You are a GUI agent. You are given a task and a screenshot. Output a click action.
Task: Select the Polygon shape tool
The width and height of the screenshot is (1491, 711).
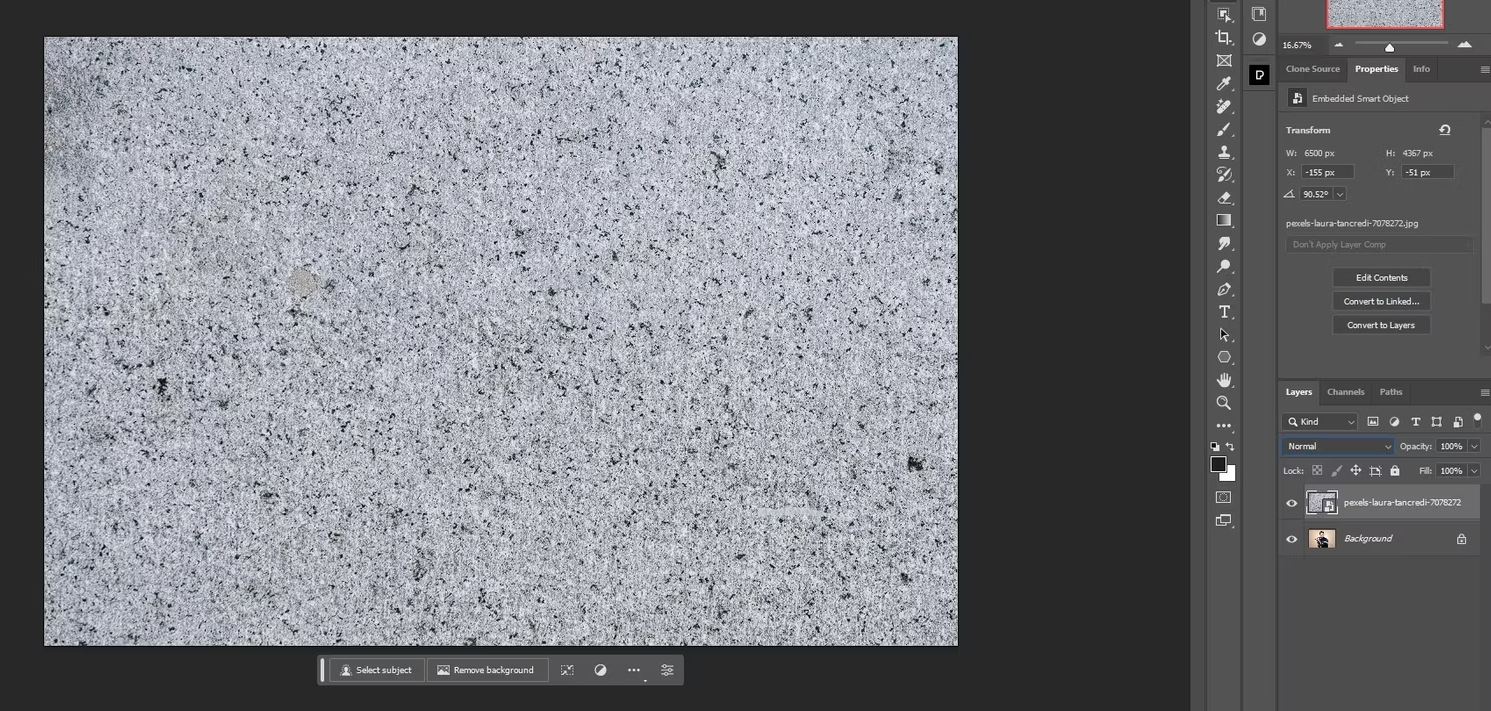click(1224, 357)
